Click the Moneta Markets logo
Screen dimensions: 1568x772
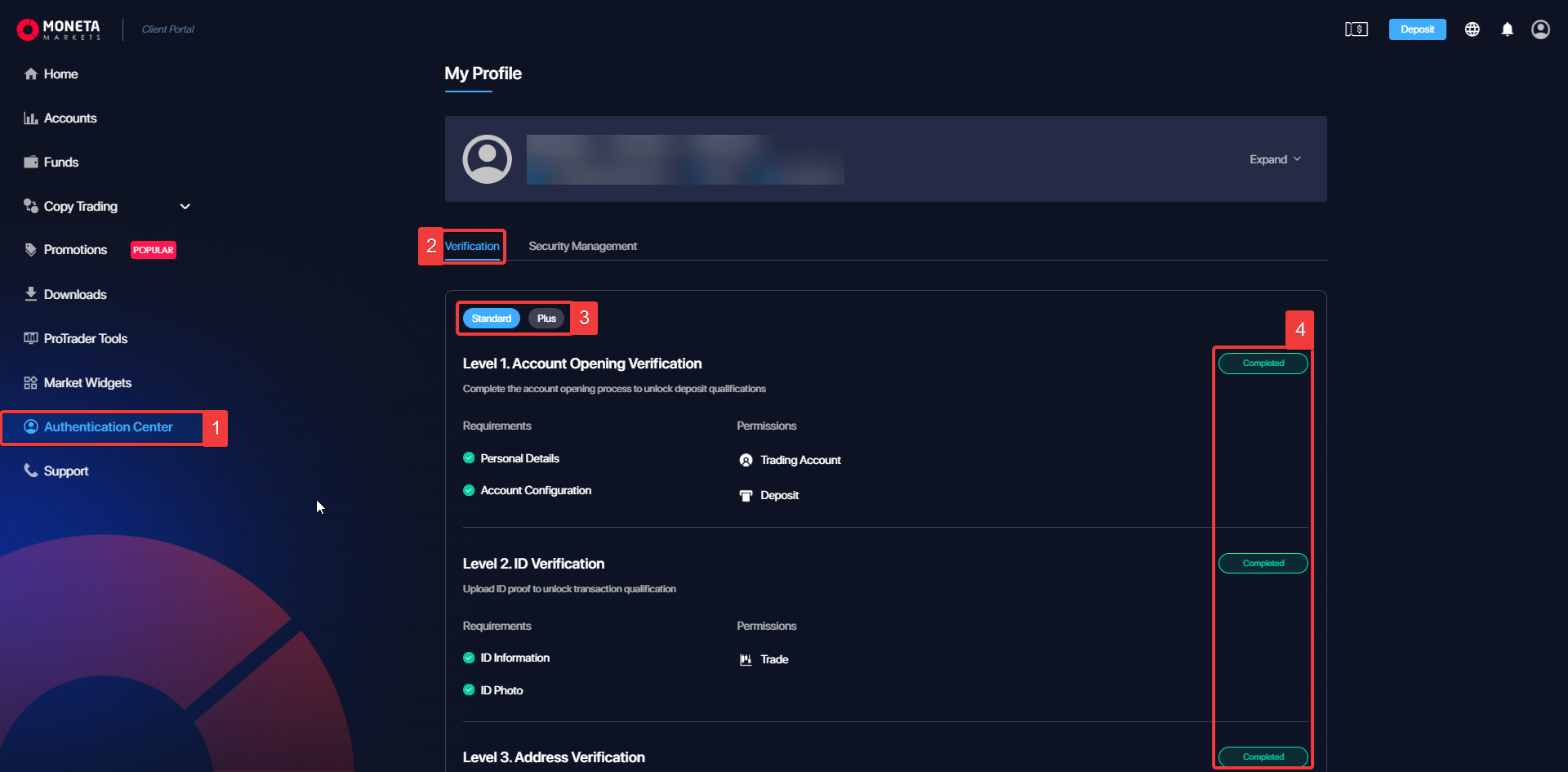click(x=59, y=29)
